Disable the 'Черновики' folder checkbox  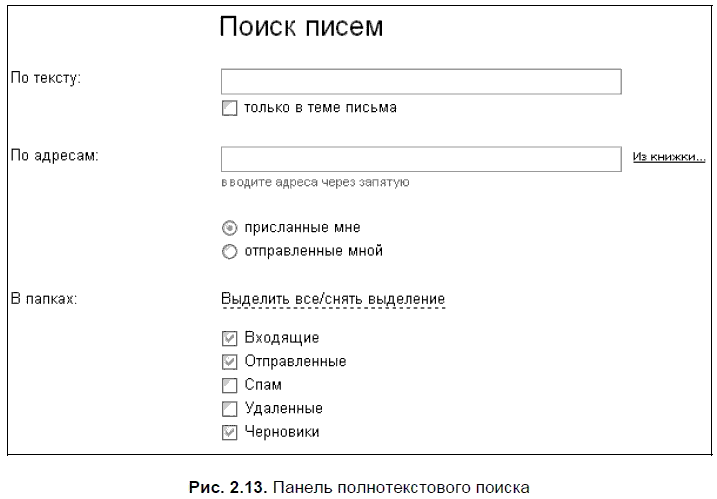click(x=229, y=432)
